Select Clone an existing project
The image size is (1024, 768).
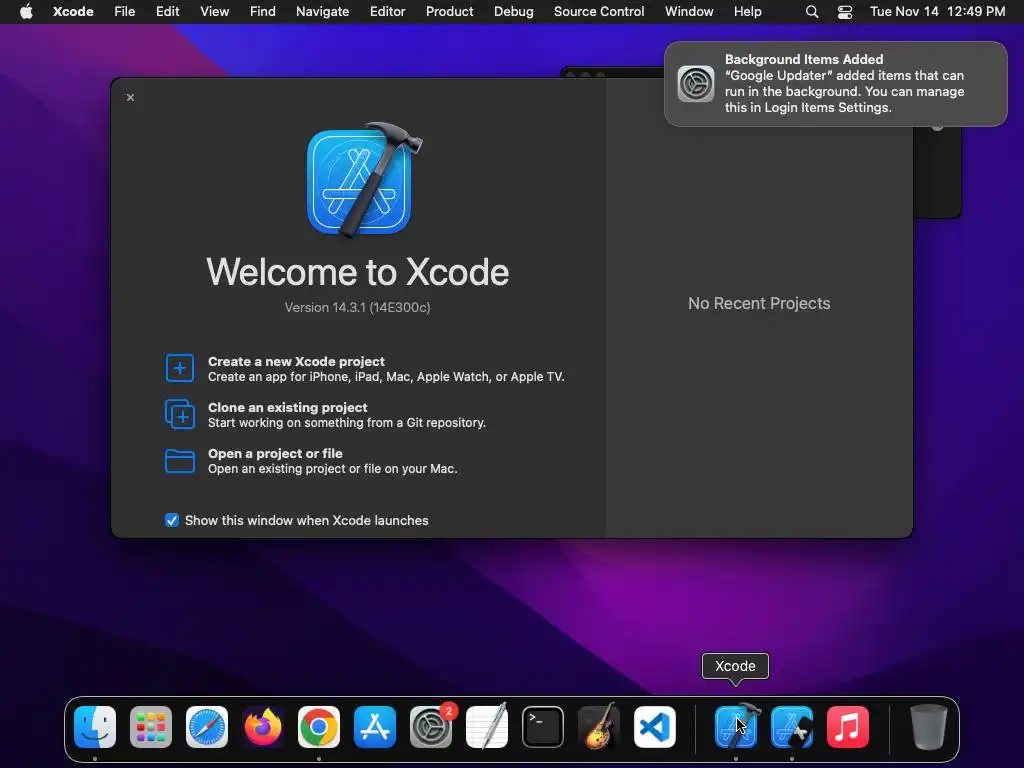(325, 414)
